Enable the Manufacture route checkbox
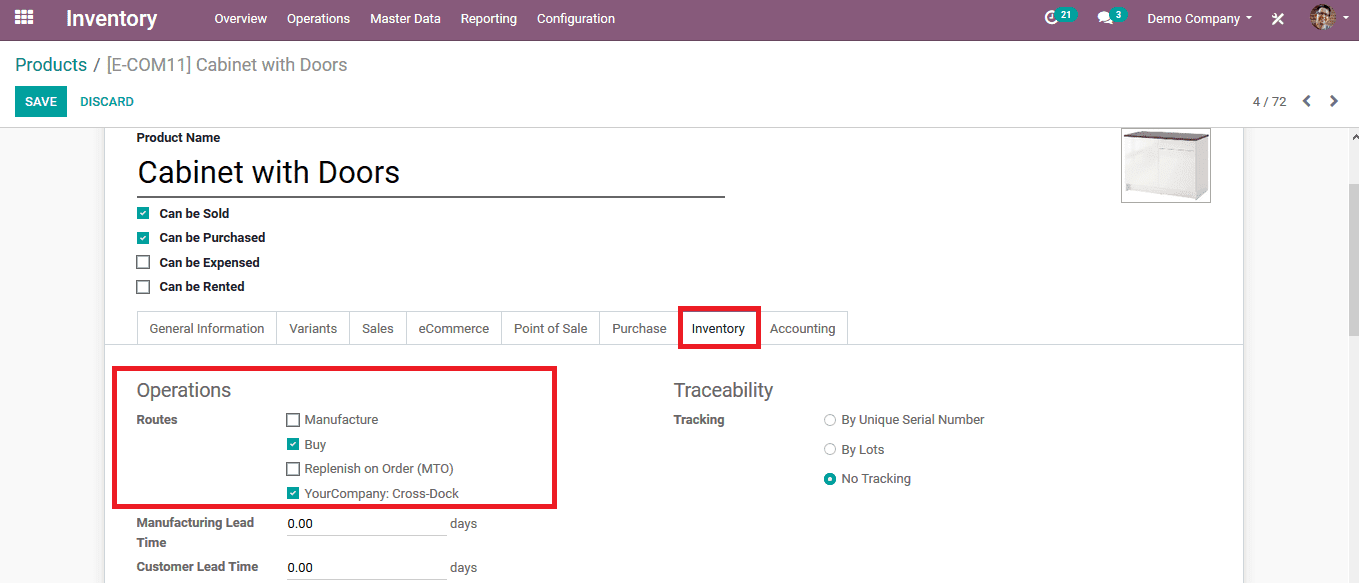Screen dimensions: 1359x583 (293, 420)
